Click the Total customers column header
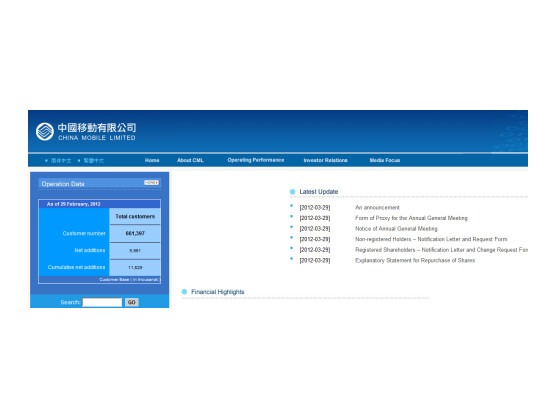The height and width of the screenshot is (418, 557). 135,216
